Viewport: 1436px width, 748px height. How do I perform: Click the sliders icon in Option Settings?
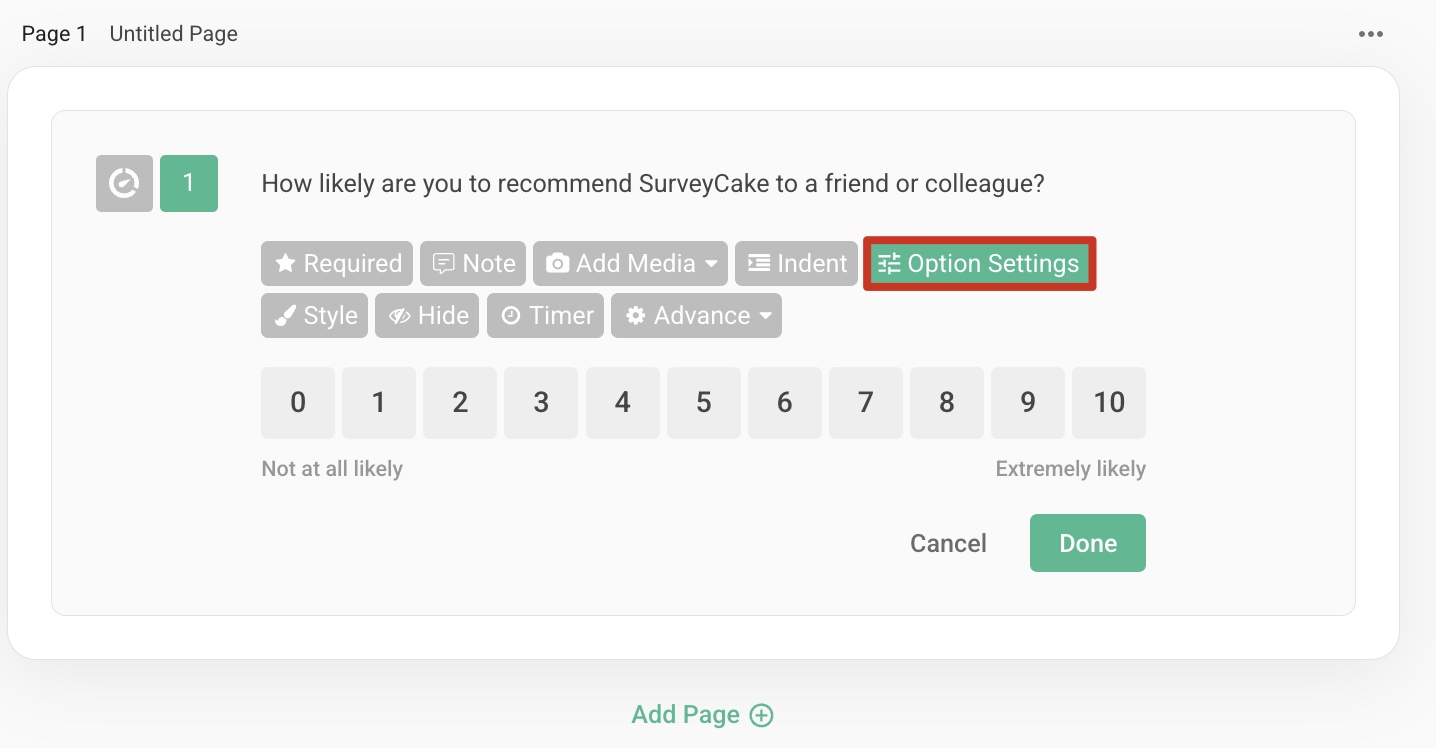pyautogui.click(x=889, y=263)
